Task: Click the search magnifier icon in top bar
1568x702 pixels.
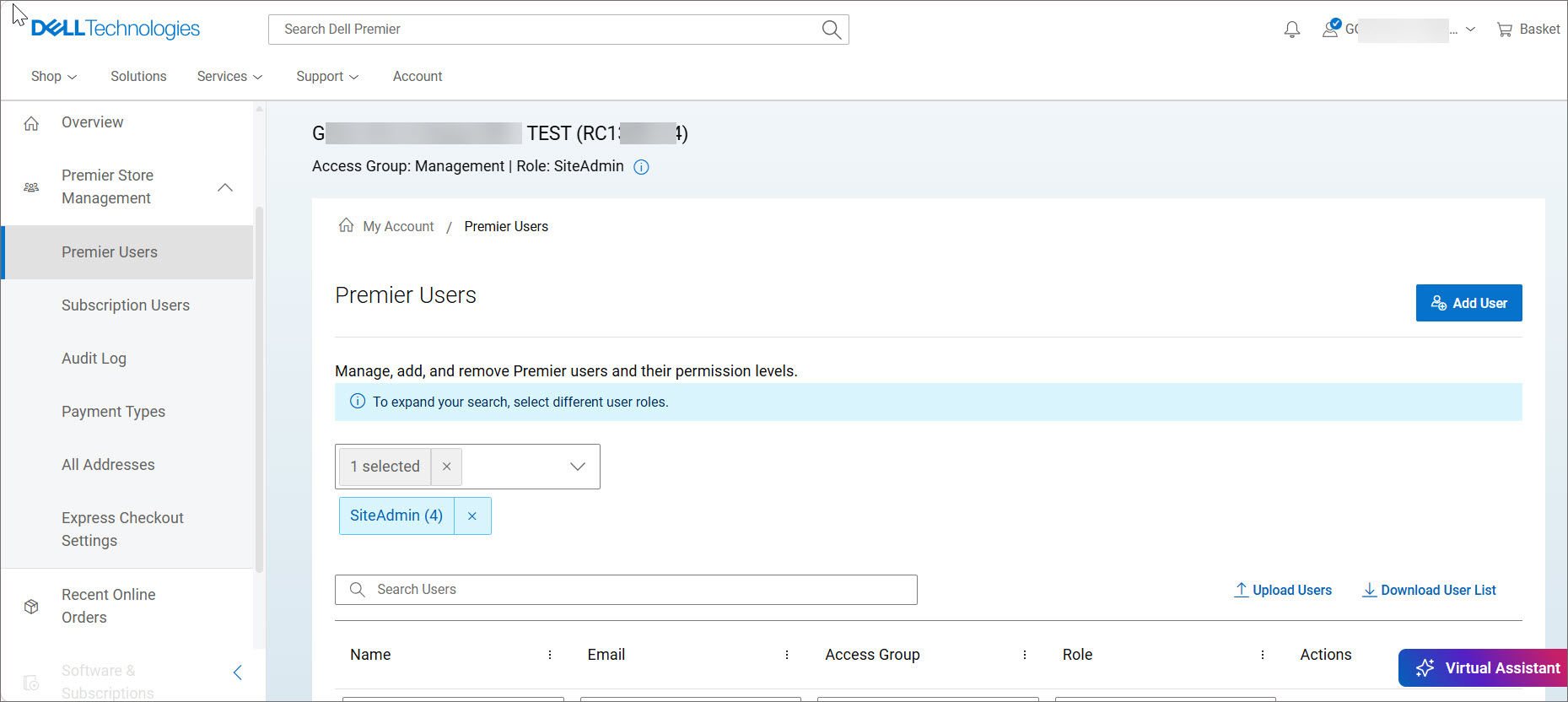Action: point(831,30)
